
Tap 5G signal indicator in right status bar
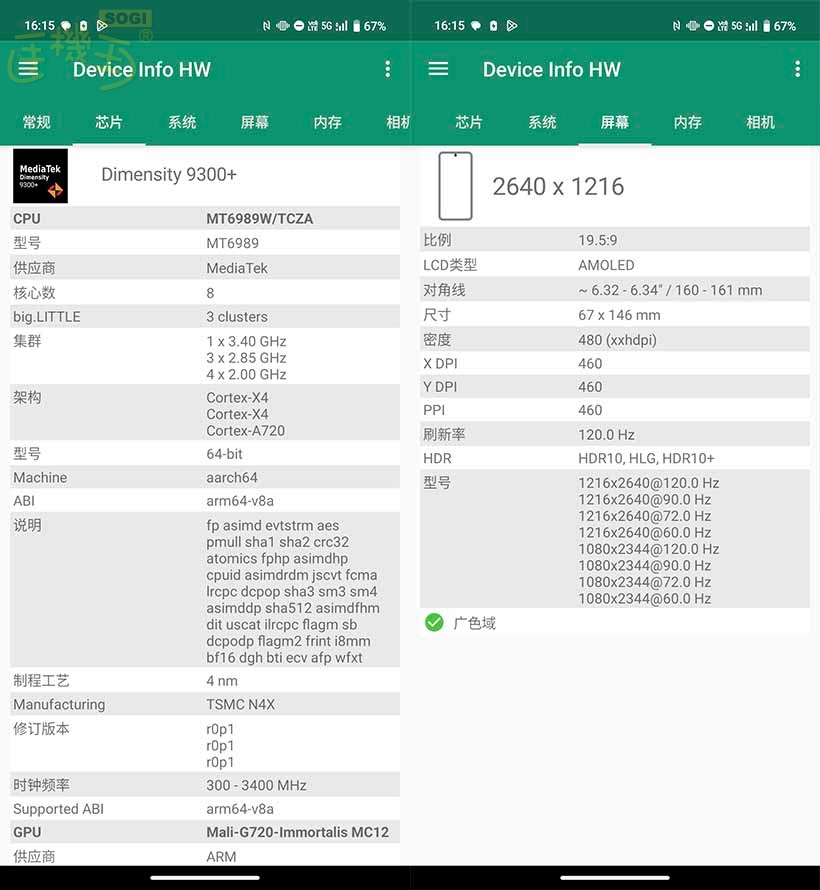pyautogui.click(x=744, y=26)
